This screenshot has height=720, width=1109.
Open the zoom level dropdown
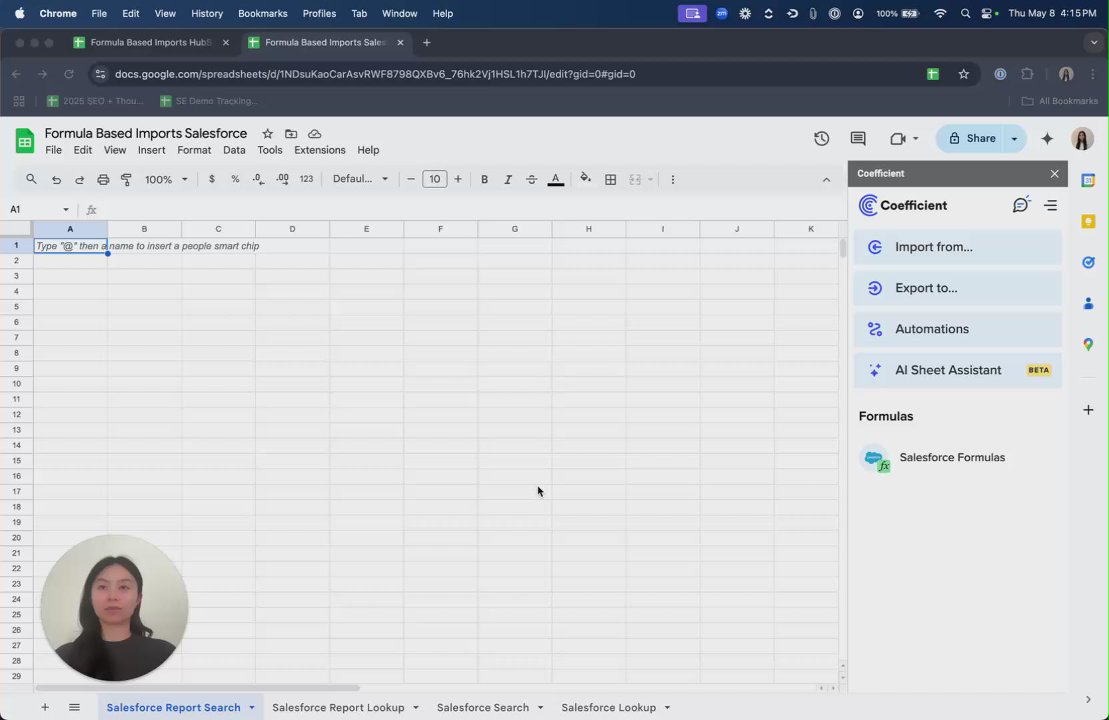166,180
